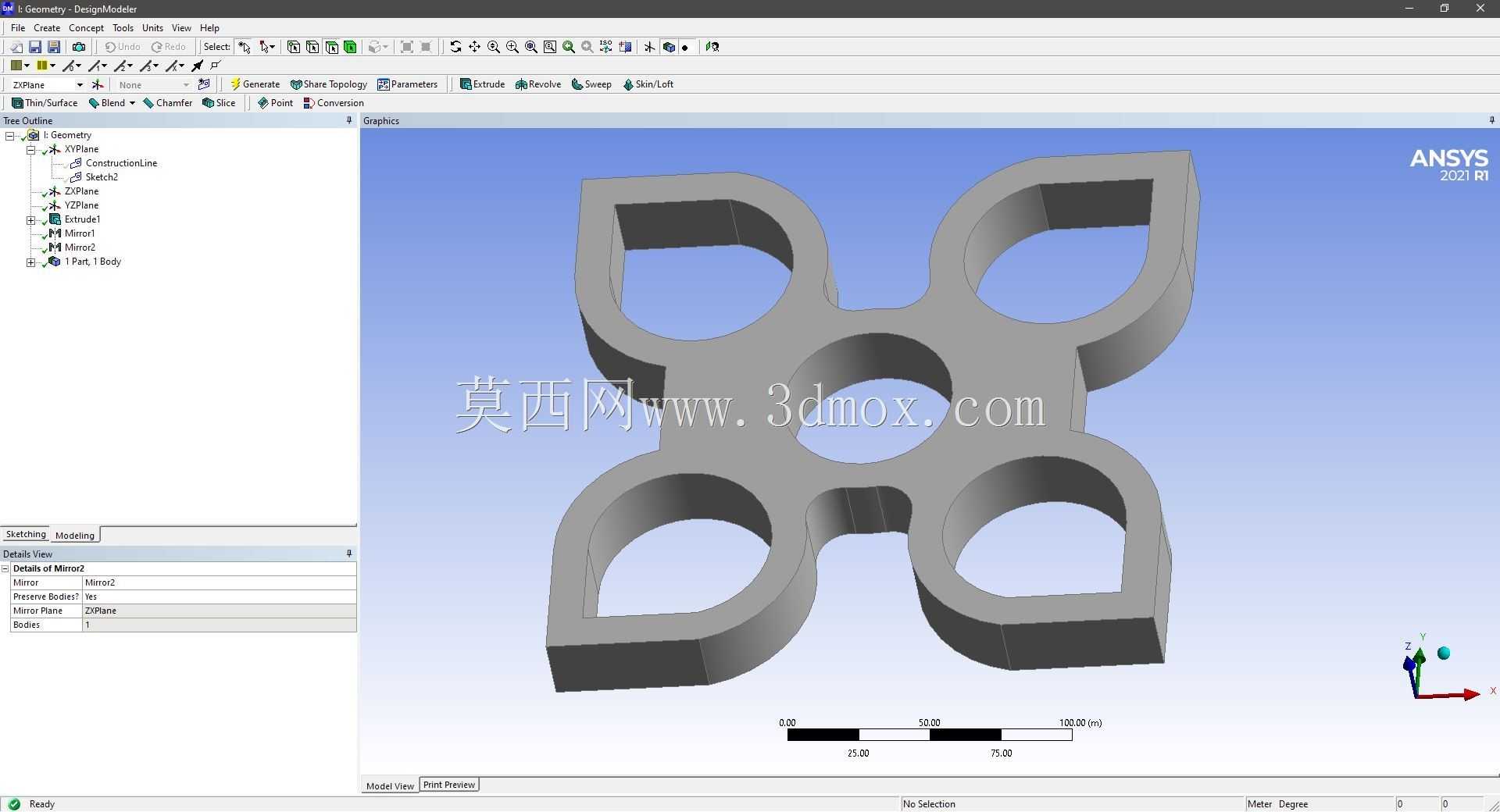Open the Create menu
Screen dimensions: 1500x812
(x=47, y=27)
